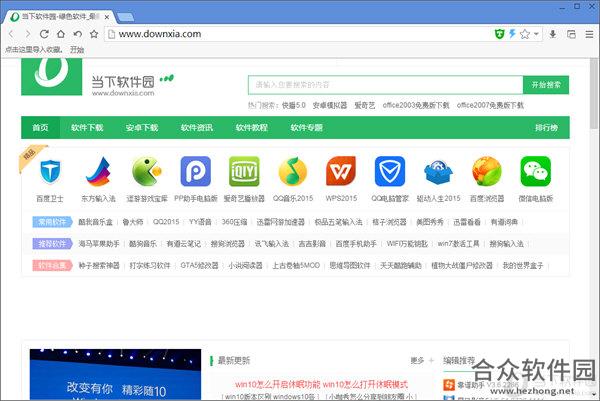Open the 安卓下载 navigation item

point(142,127)
